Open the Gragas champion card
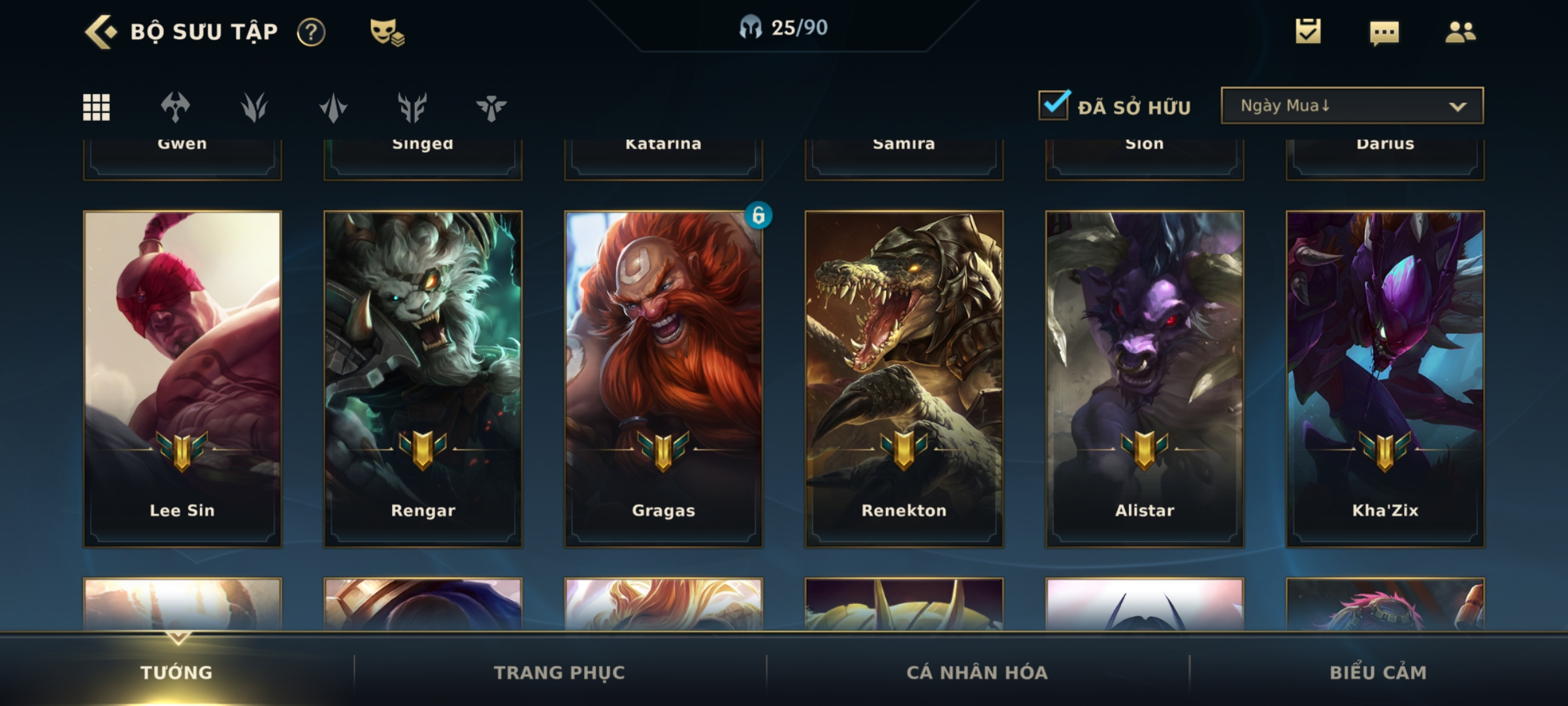The image size is (1568, 706). (663, 378)
